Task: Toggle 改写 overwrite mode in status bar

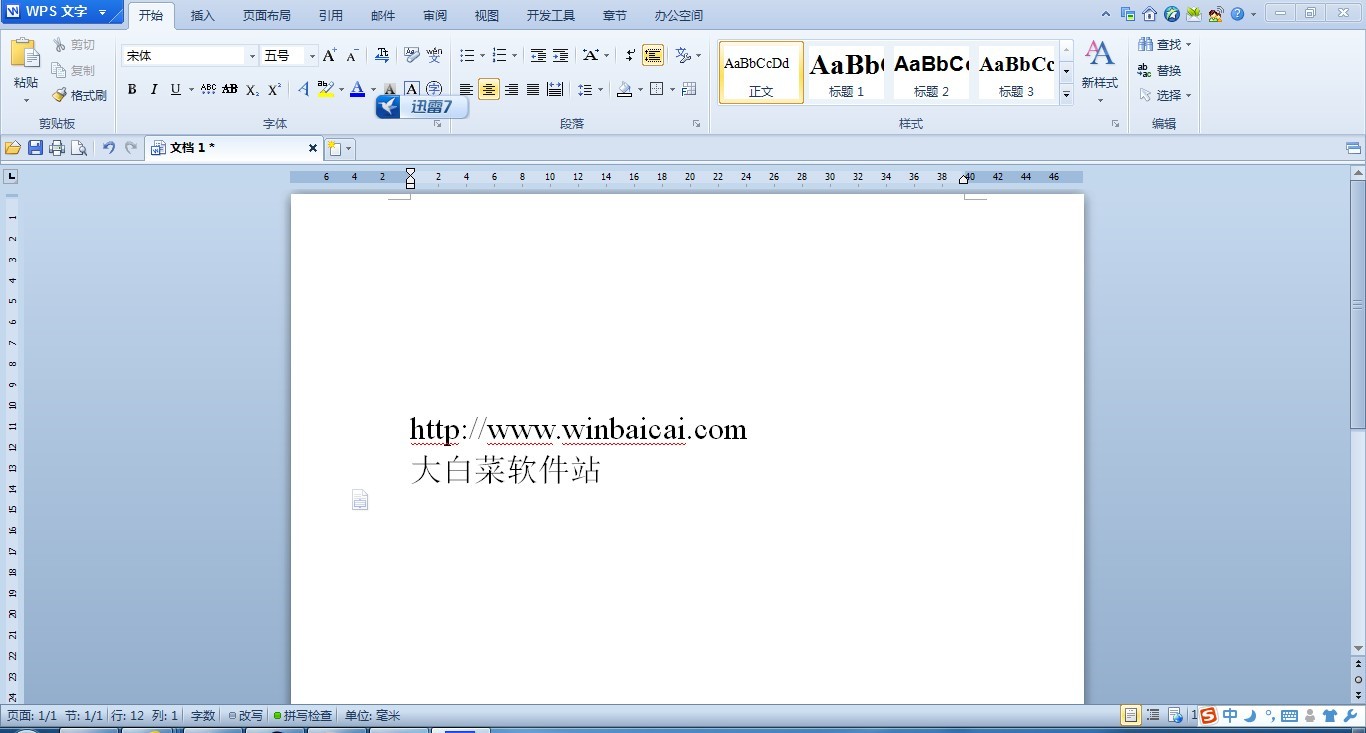Action: [246, 716]
